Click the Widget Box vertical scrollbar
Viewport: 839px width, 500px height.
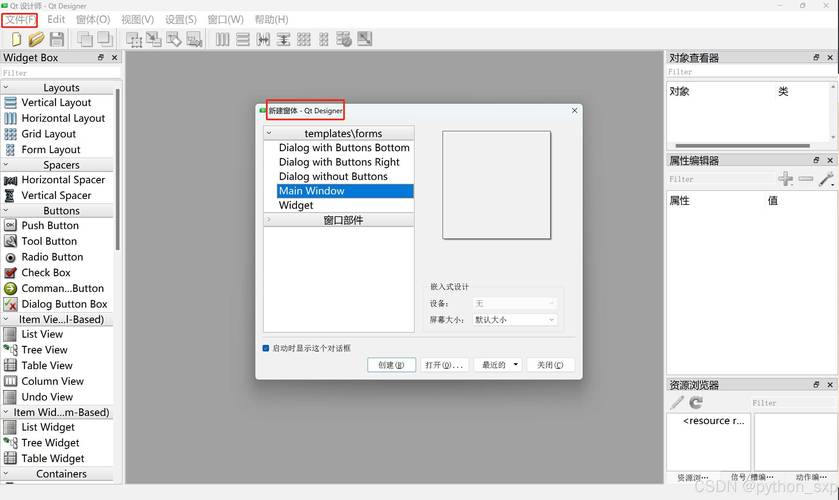pos(117,170)
